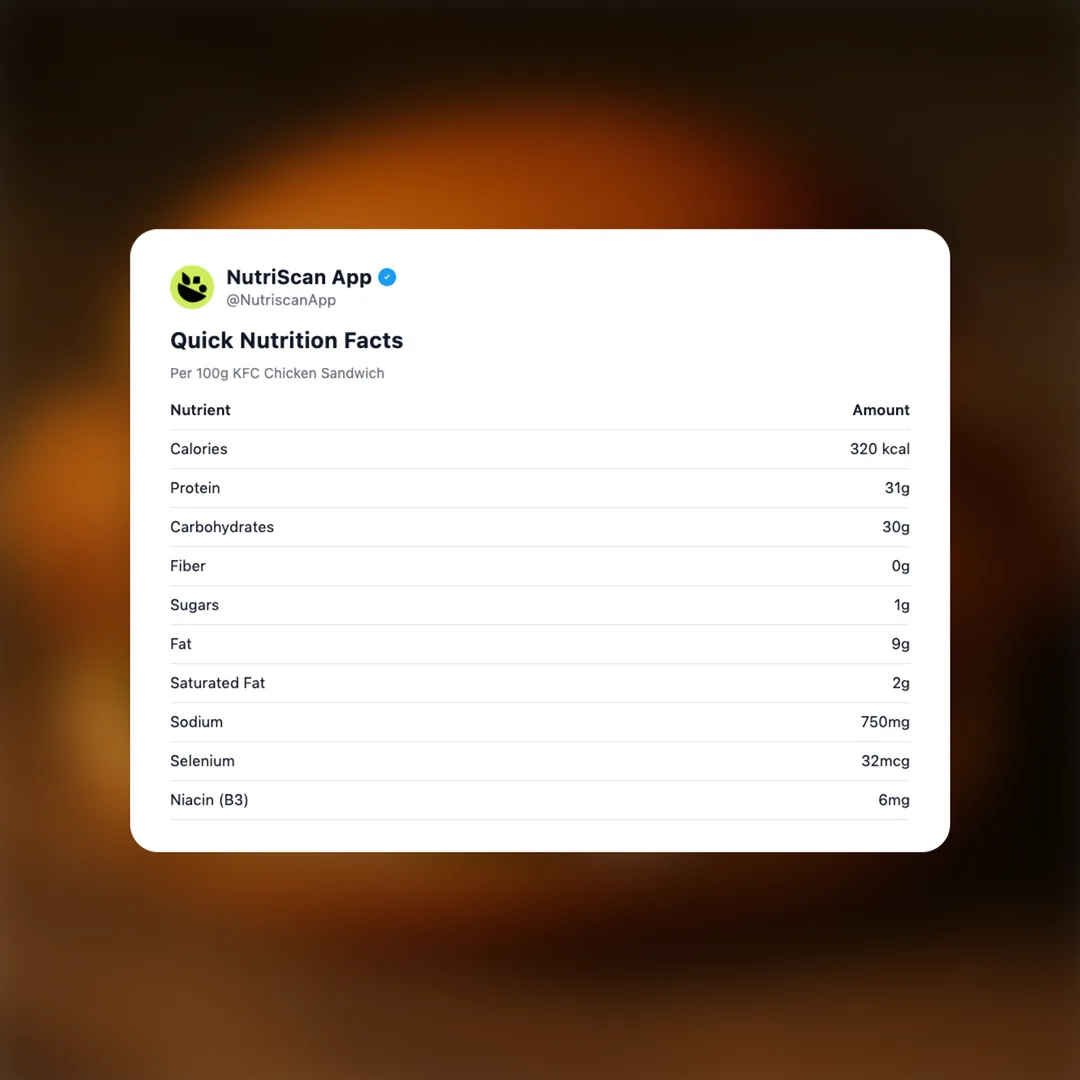Screen dimensions: 1080x1080
Task: Select the Selenium row label
Action: coord(202,761)
